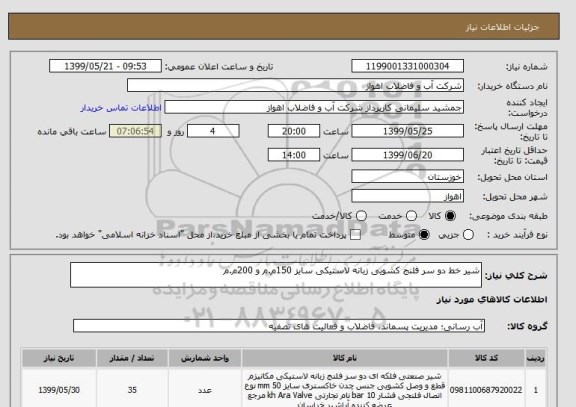The image size is (576, 407).
Task: Click the اطلاعات کالاهای مورد نیاز heading
Action: tap(492, 299)
